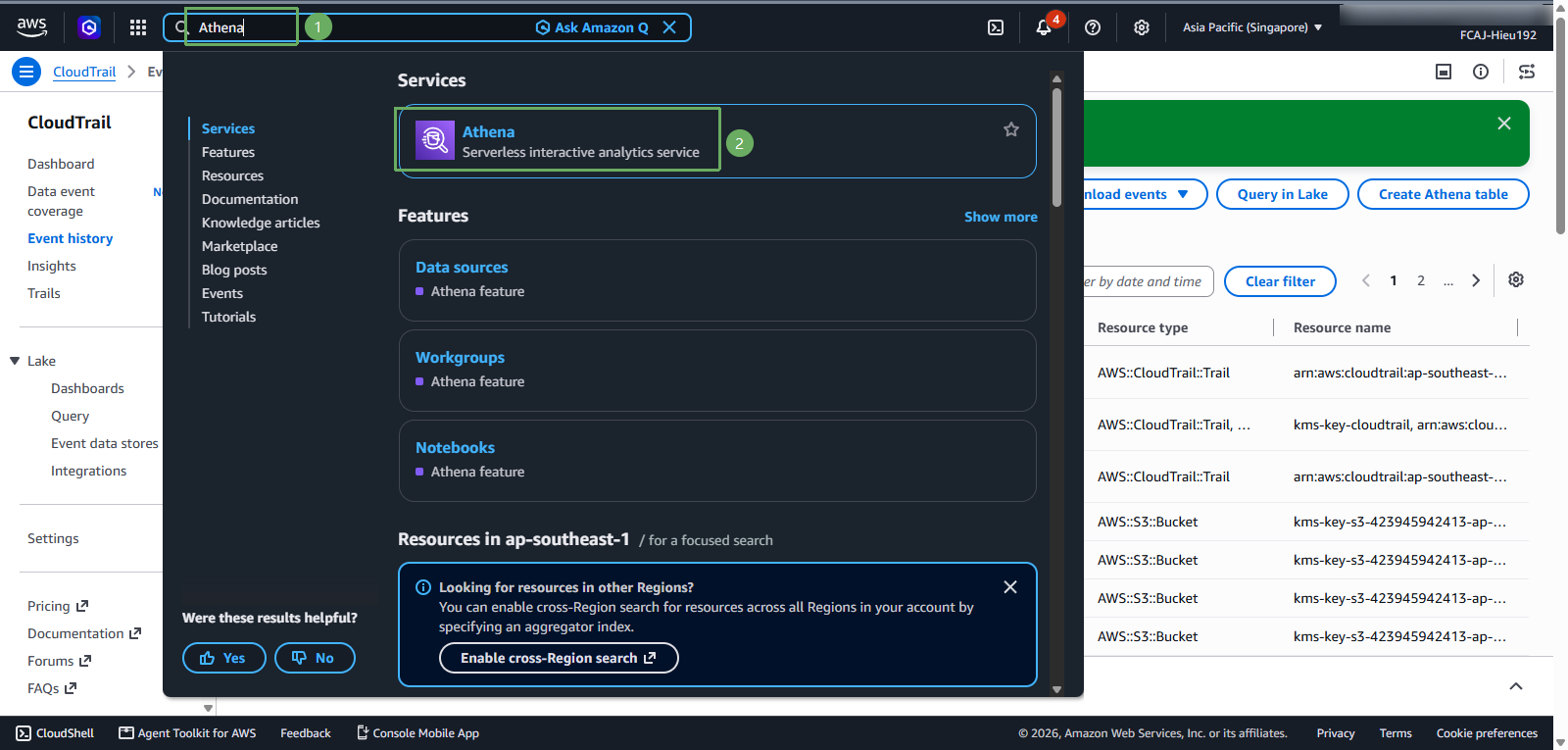The image size is (1568, 750).
Task: Click Query in Lake button
Action: pos(1283,194)
